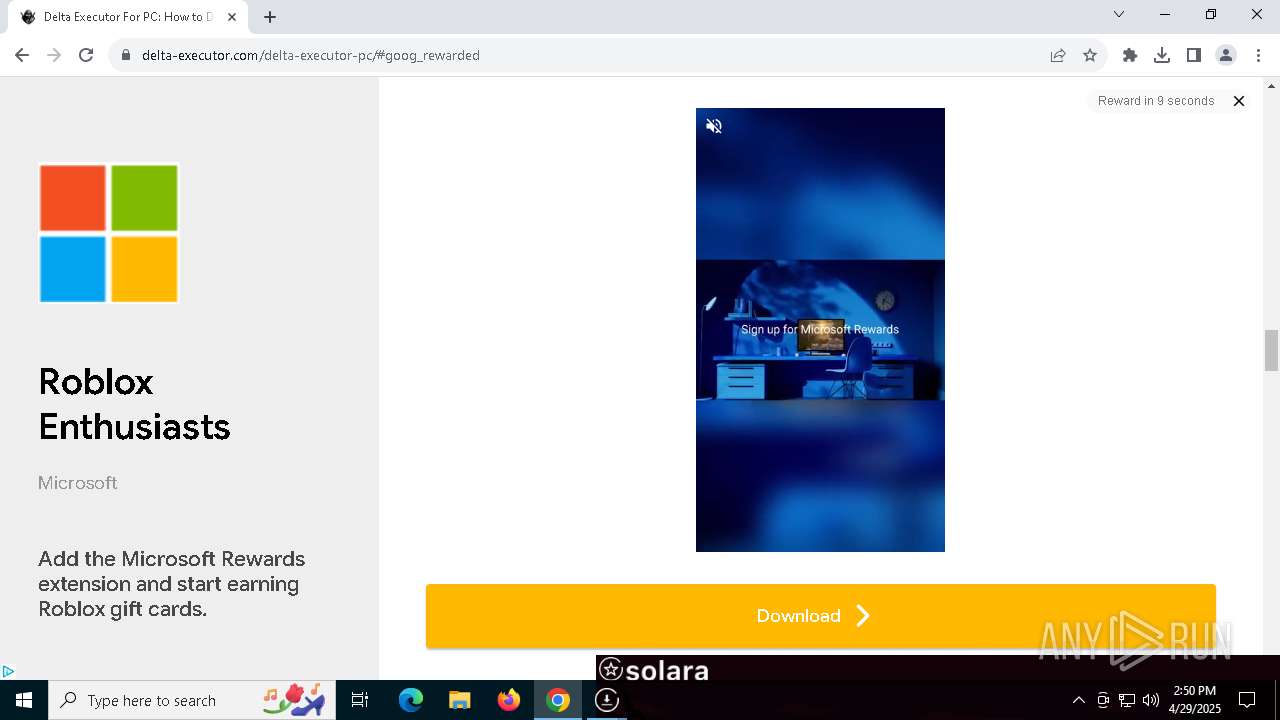Click the Windows search box

pos(192,700)
